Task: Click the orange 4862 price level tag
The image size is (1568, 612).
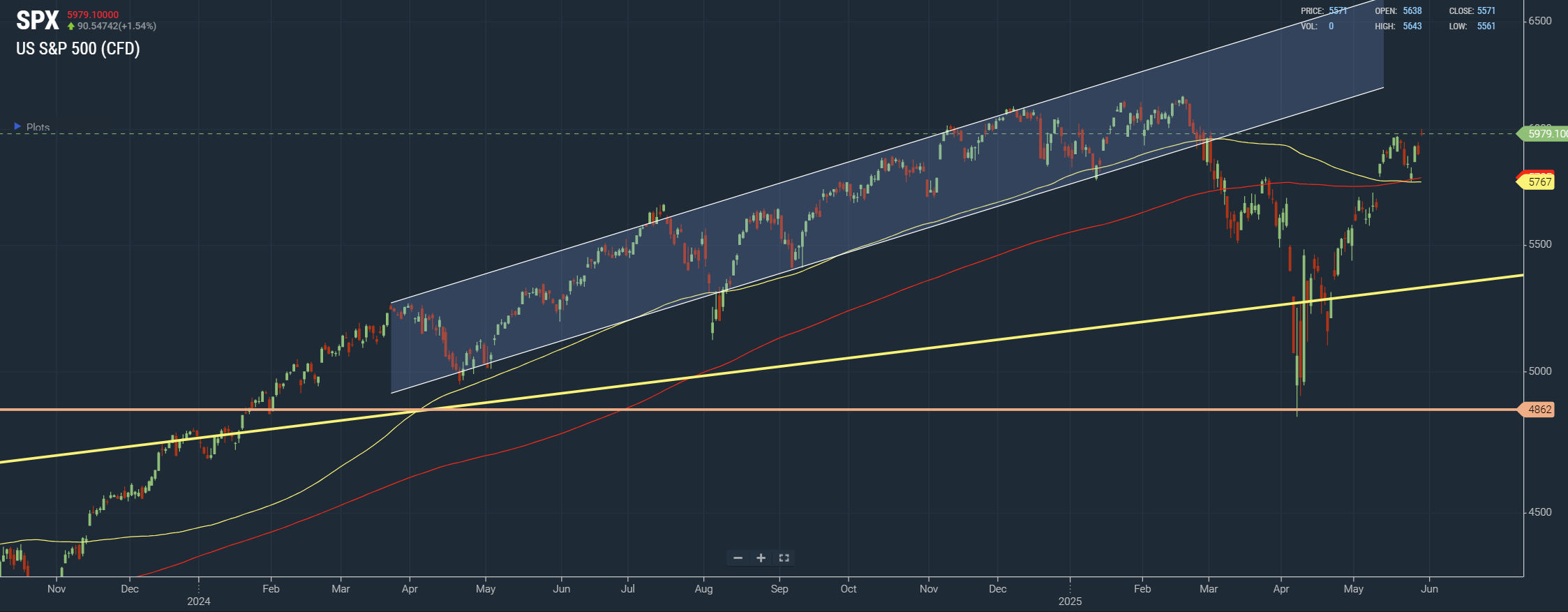Action: coord(1537,410)
